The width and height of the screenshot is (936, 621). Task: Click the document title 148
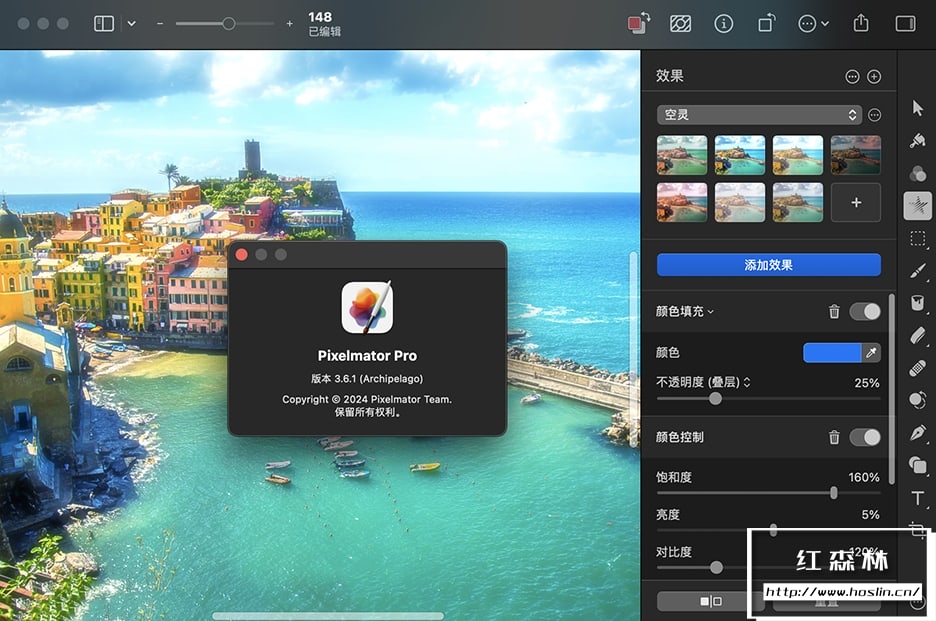[320, 17]
